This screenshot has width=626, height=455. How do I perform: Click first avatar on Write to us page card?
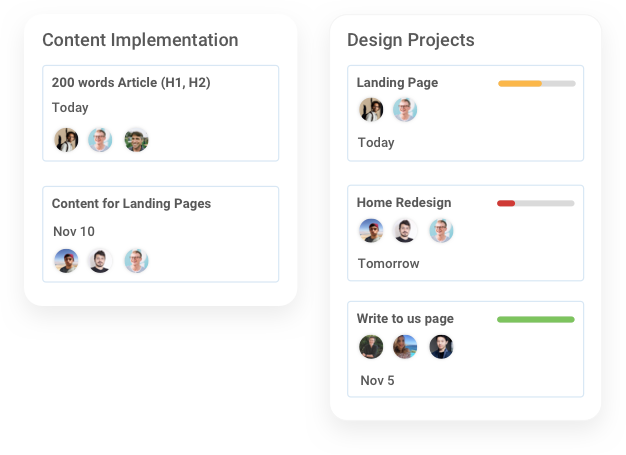[371, 347]
